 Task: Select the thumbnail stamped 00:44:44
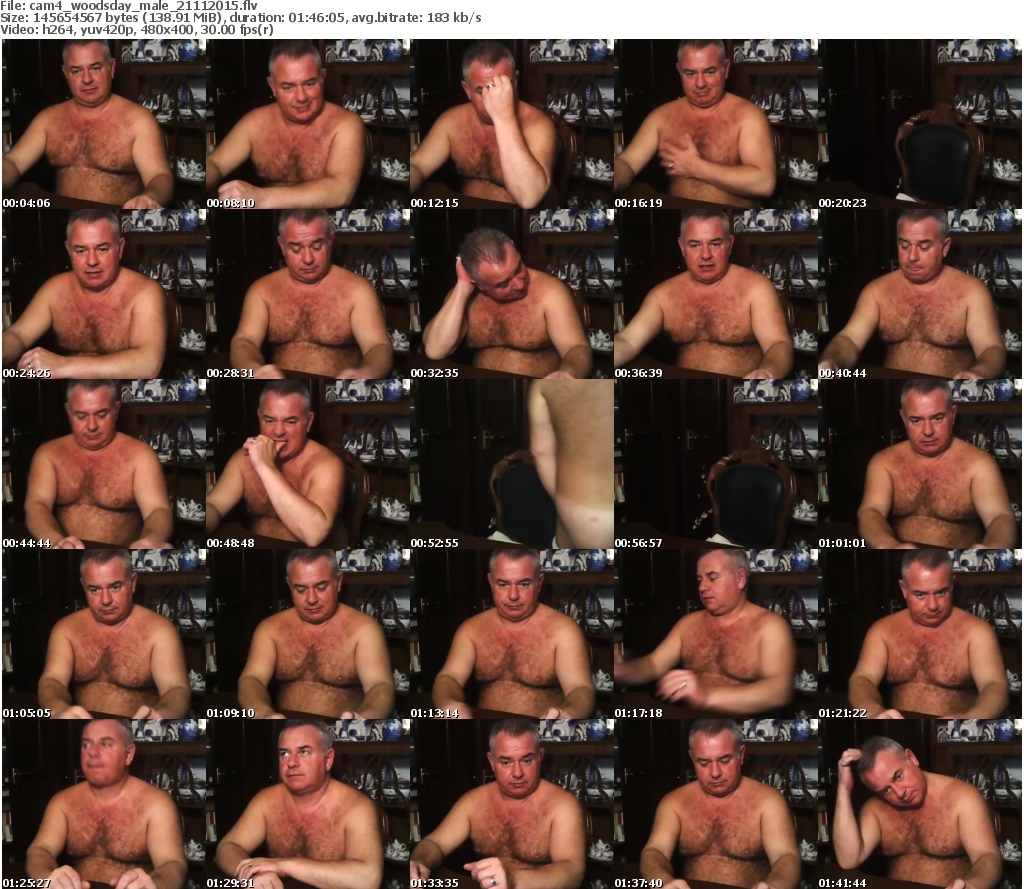pyautogui.click(x=104, y=464)
